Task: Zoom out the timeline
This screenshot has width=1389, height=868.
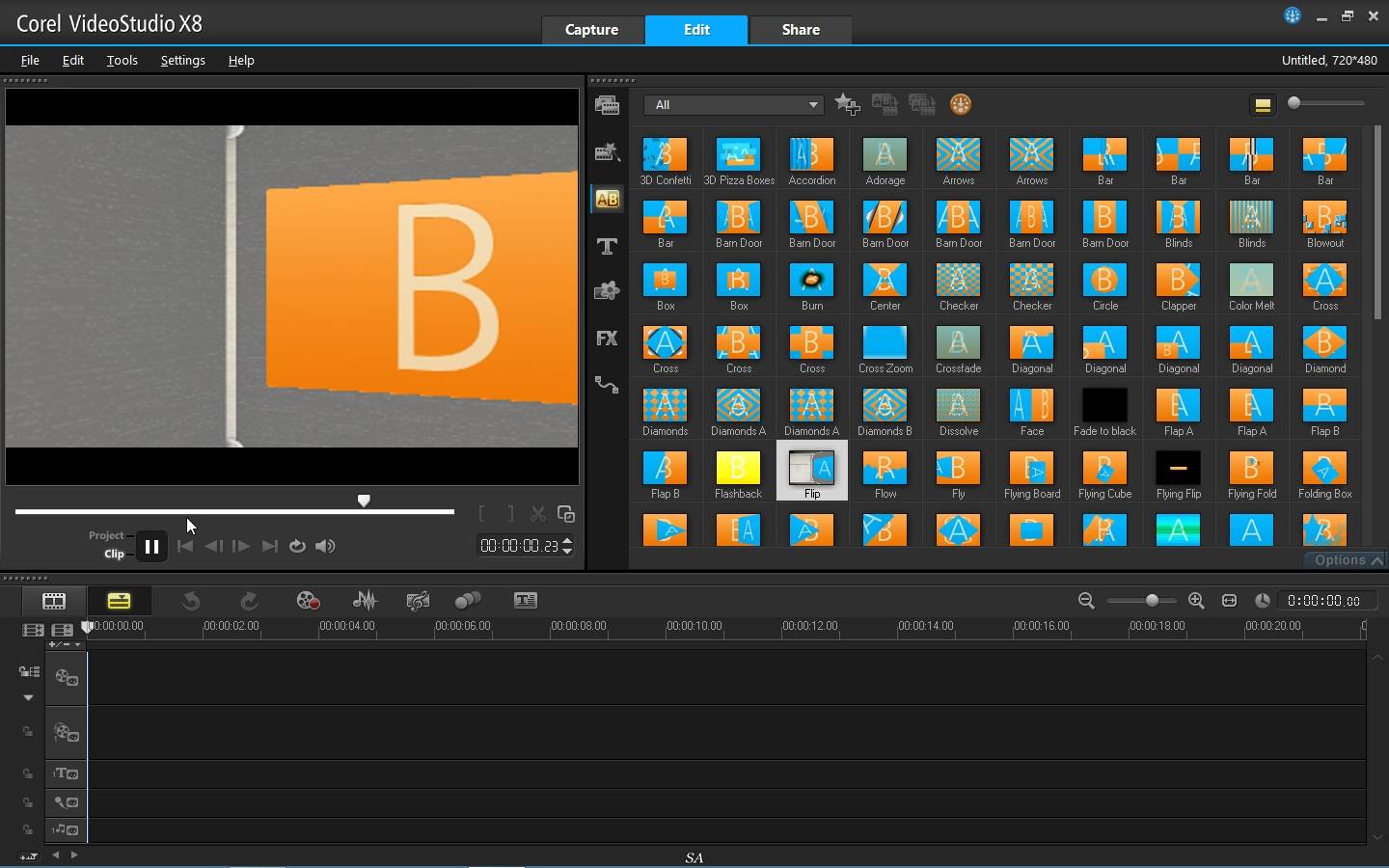Action: (x=1086, y=601)
